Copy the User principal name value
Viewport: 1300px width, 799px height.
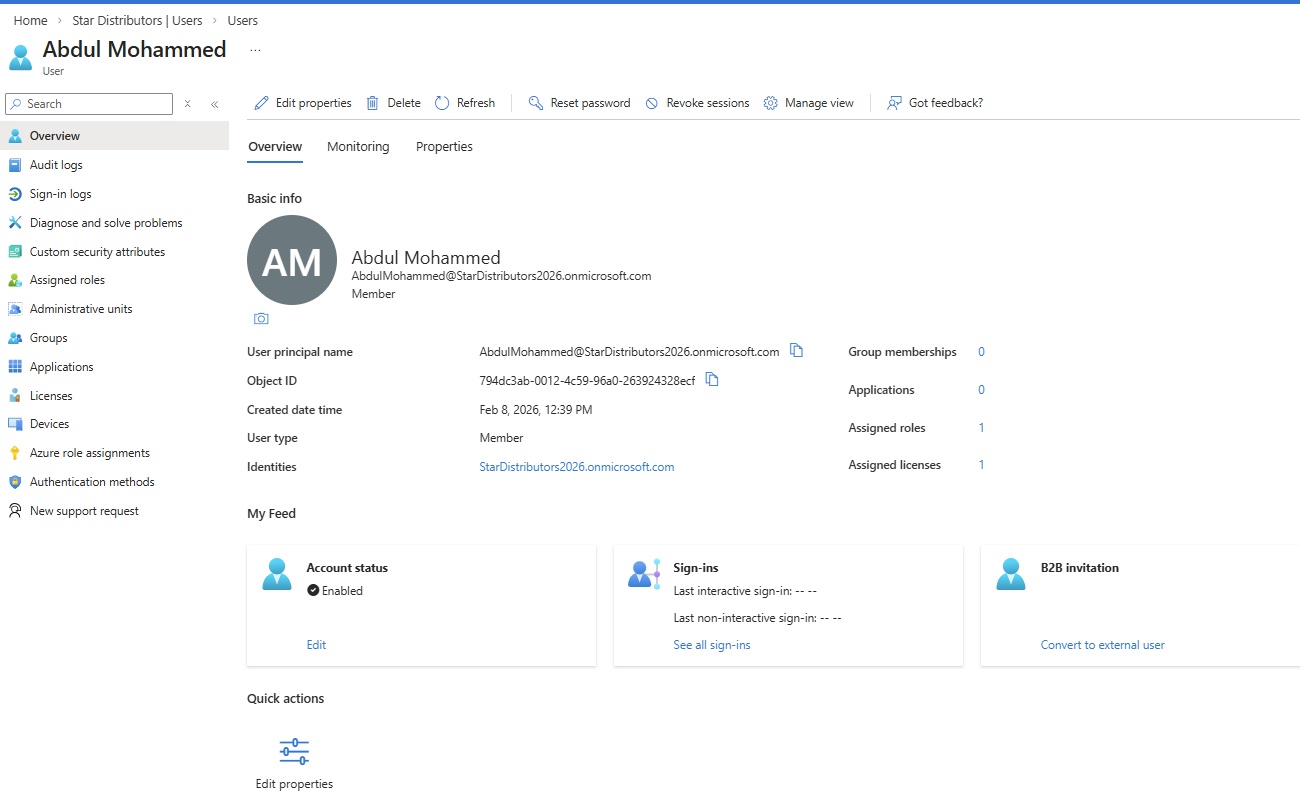796,351
